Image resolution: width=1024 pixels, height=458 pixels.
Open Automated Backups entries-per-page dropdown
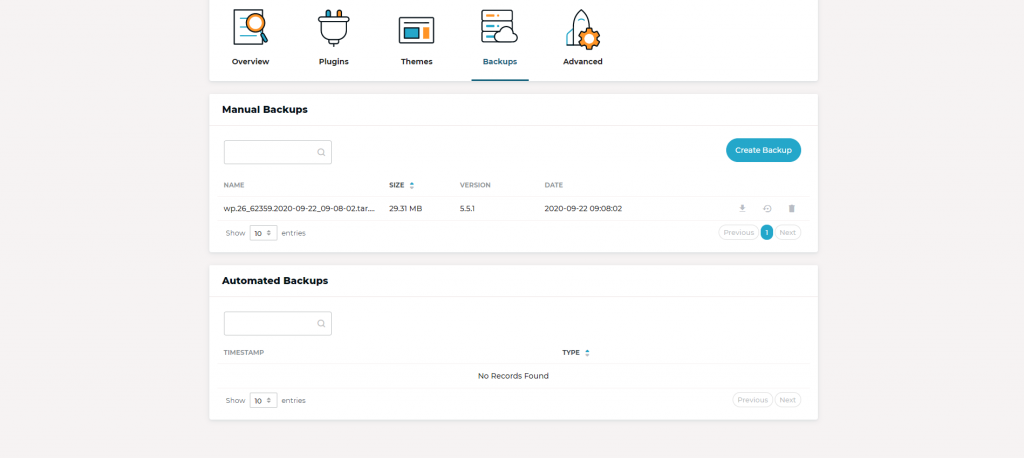click(x=263, y=401)
